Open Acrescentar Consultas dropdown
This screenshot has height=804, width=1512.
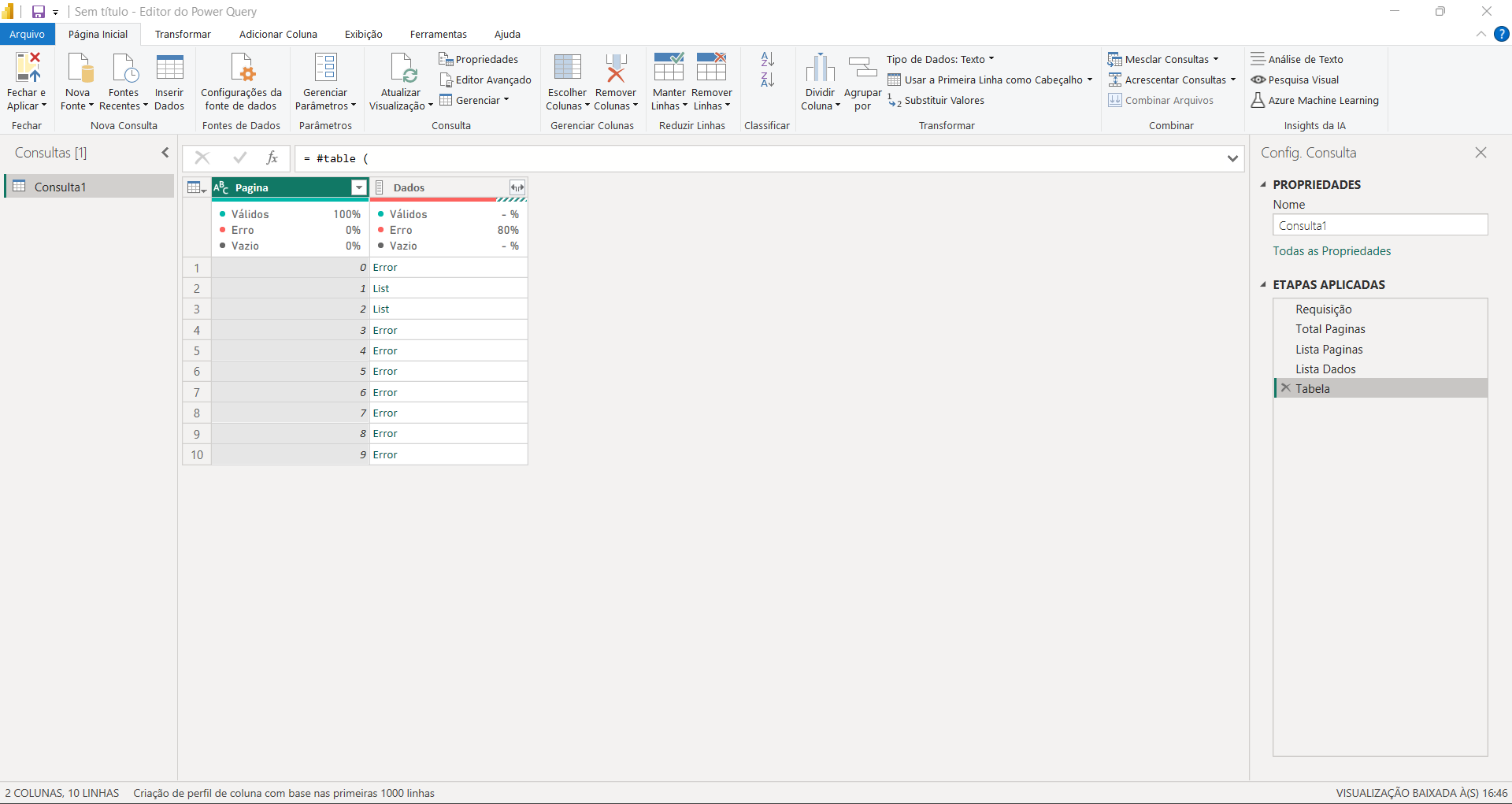click(x=1172, y=80)
